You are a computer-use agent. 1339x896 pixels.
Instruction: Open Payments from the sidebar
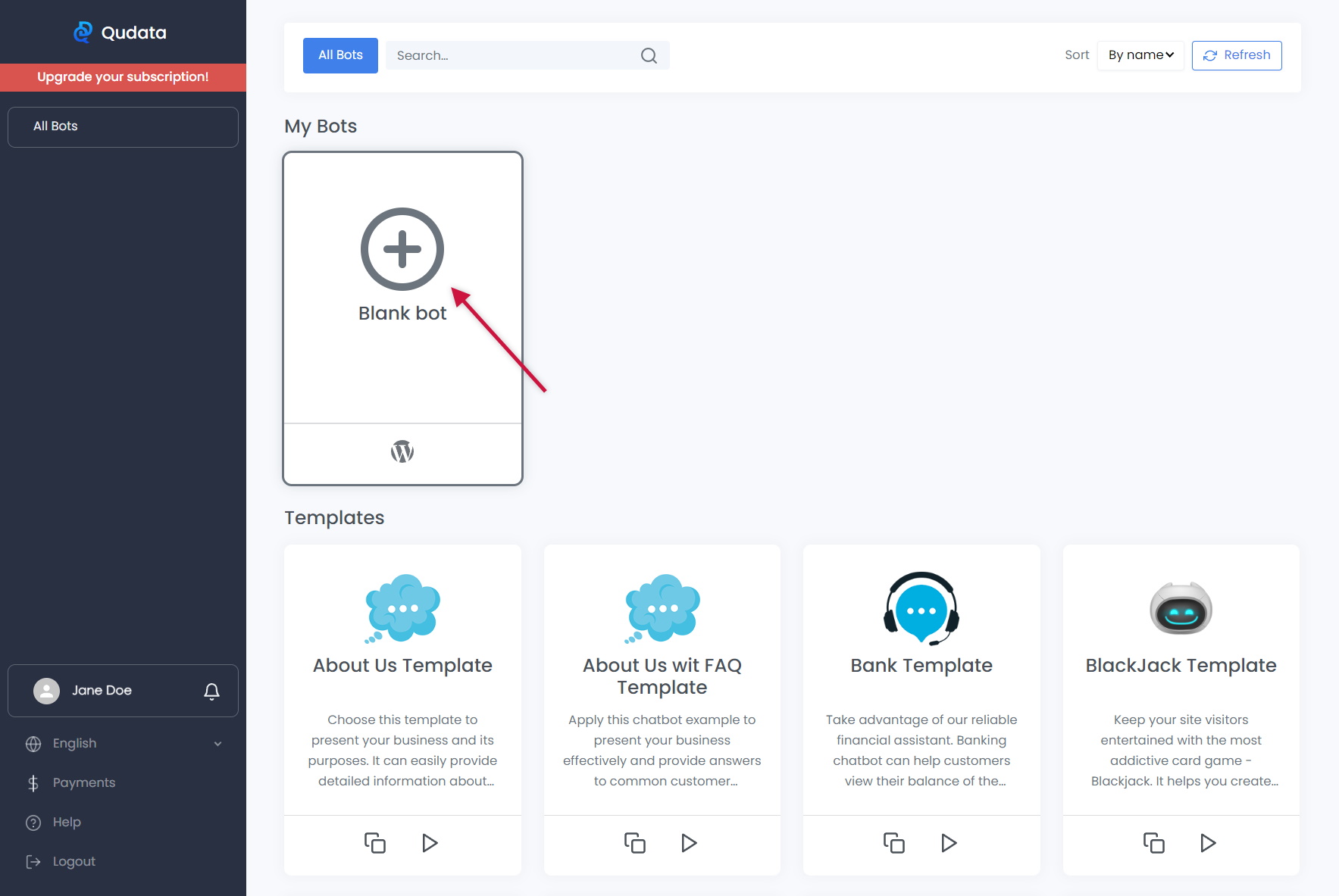click(83, 782)
